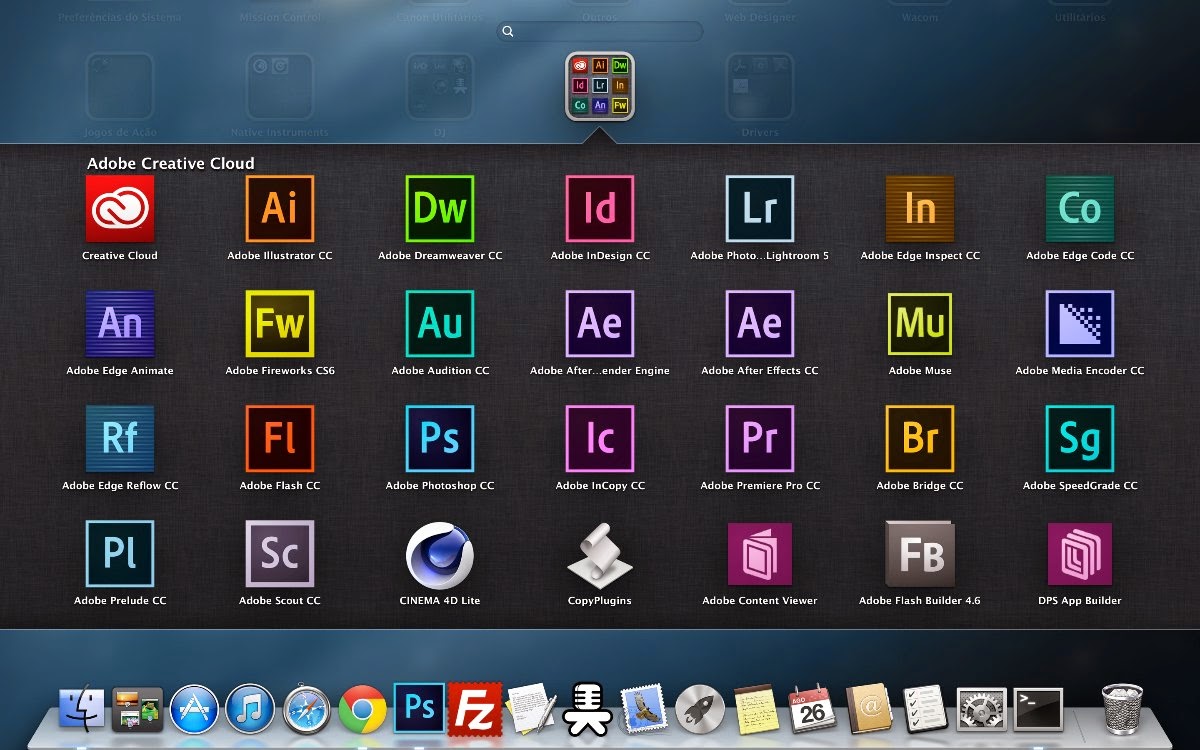Launch Adobe After Effects CC
The height and width of the screenshot is (750, 1200).
(x=758, y=324)
